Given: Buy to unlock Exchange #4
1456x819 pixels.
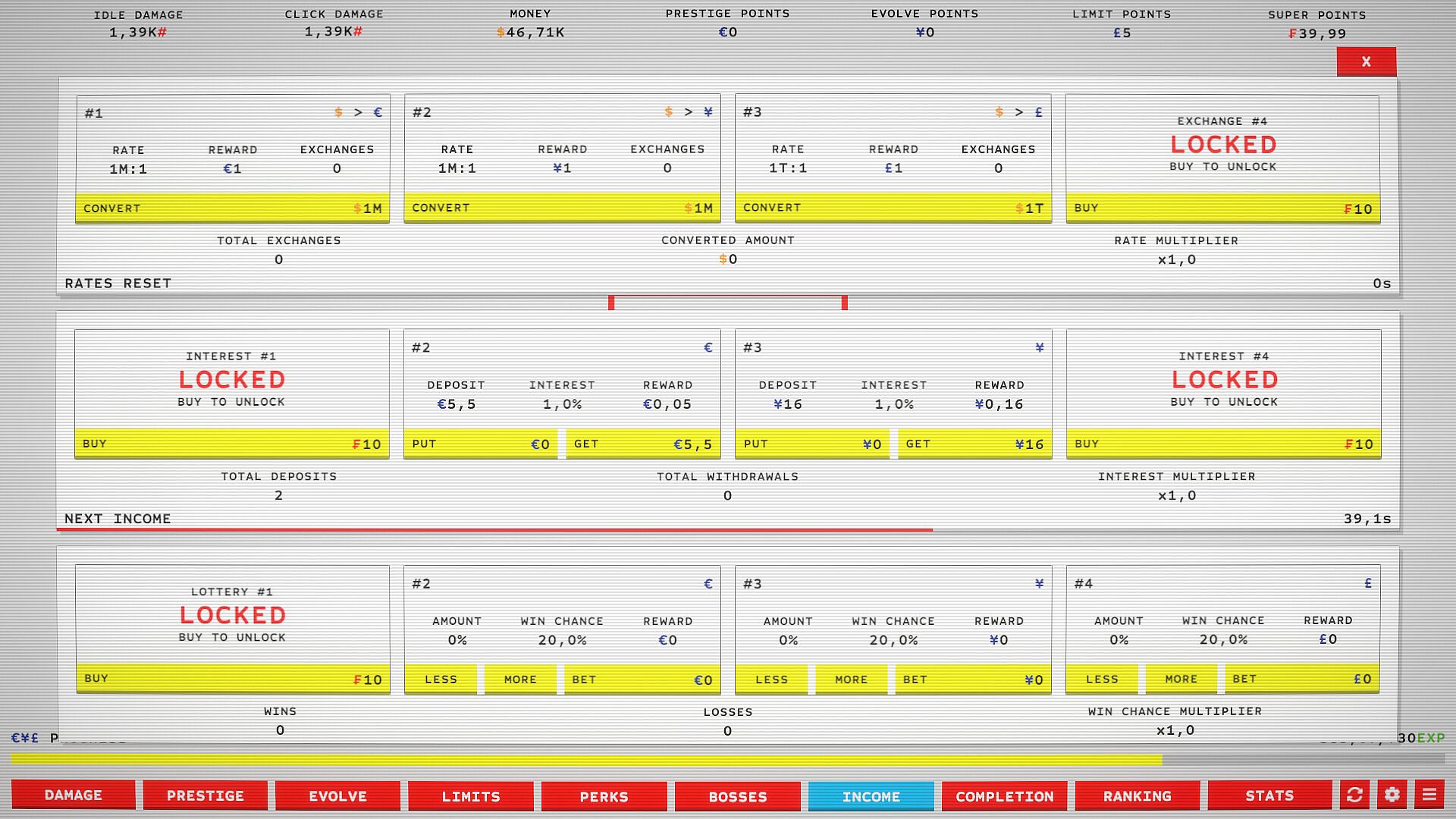Looking at the screenshot, I should [x=1222, y=208].
